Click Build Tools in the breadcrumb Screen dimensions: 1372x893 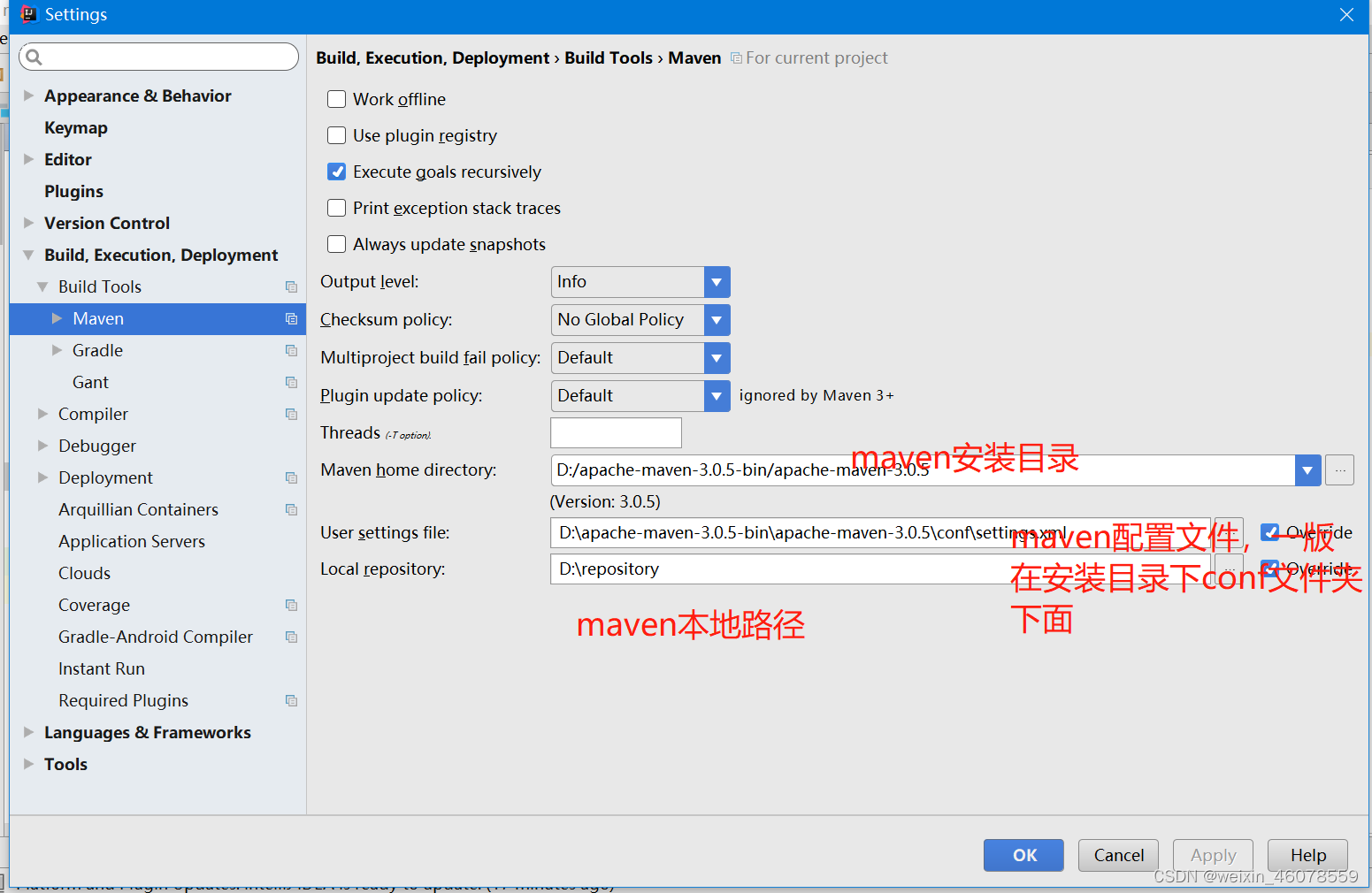pos(609,58)
